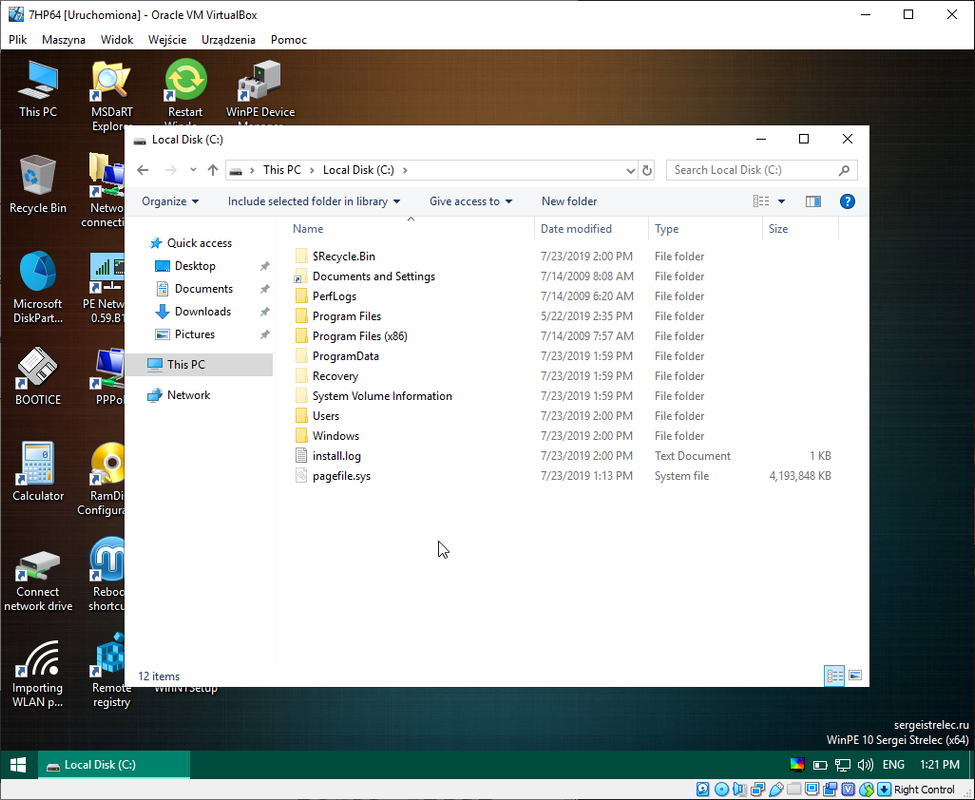975x800 pixels.
Task: Toggle the preview pane button
Action: click(813, 201)
